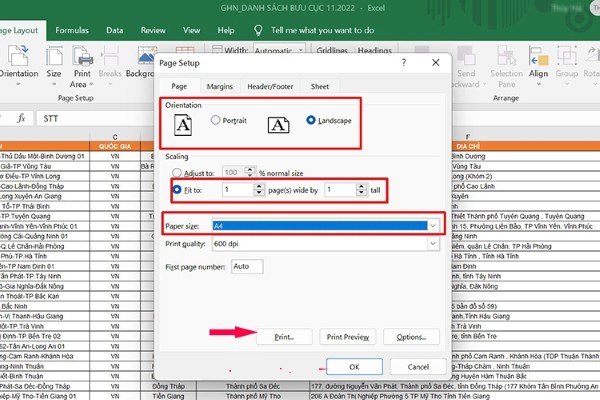This screenshot has height=400, width=600.
Task: Select the Landscape orientation option
Action: pos(310,121)
